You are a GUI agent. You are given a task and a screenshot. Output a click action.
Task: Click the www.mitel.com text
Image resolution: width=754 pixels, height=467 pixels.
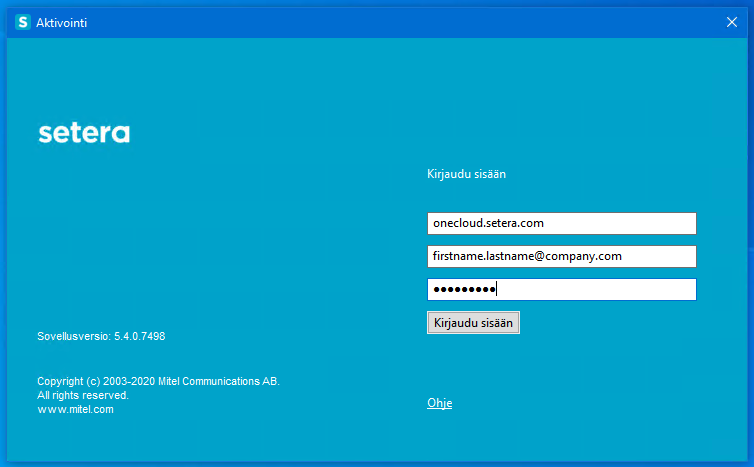click(75, 409)
